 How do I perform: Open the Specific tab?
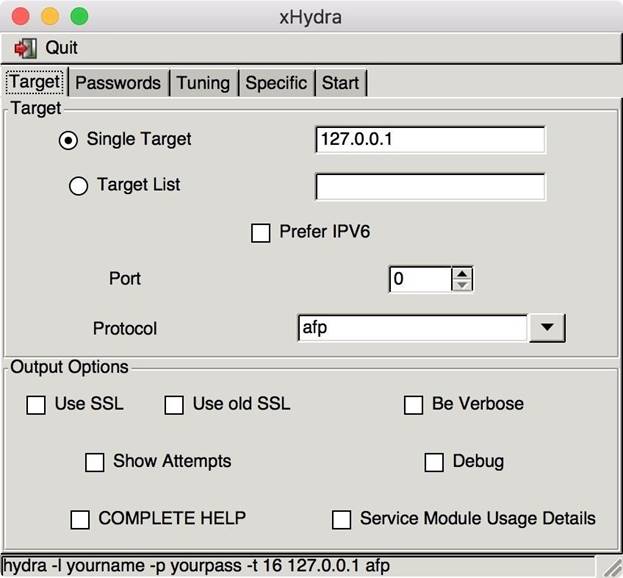pyautogui.click(x=276, y=83)
